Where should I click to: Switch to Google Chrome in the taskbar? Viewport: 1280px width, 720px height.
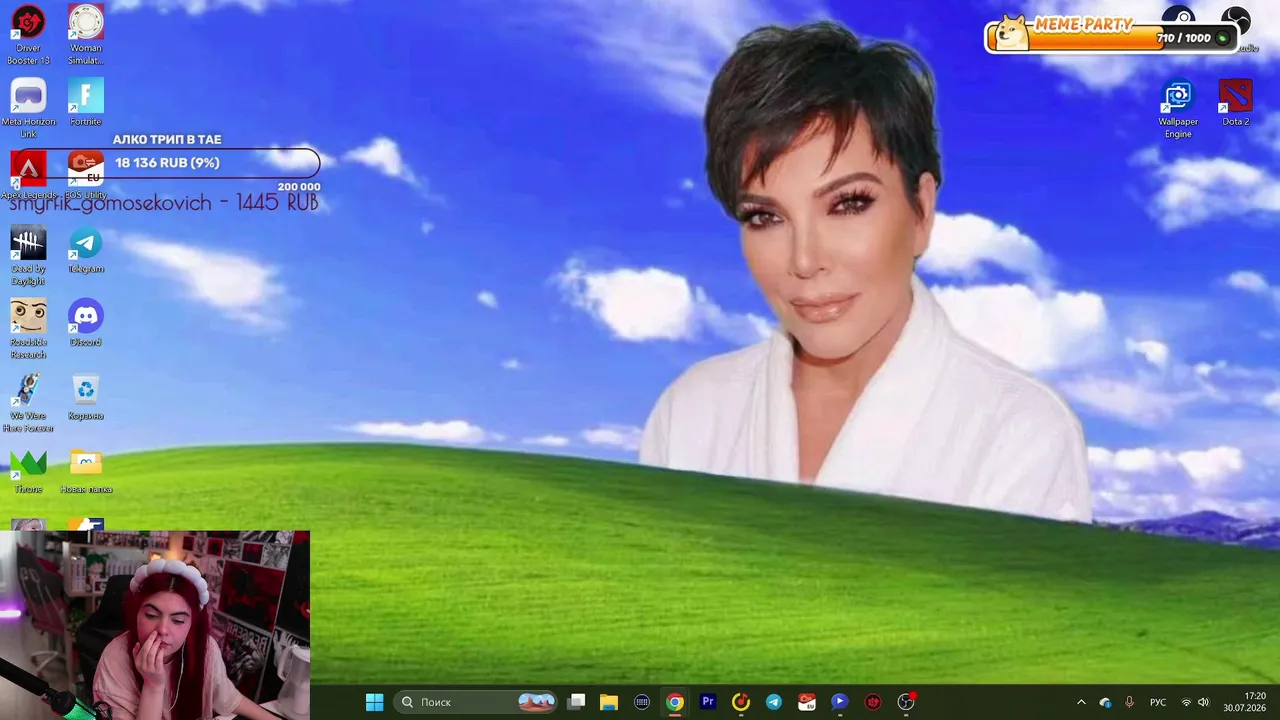pyautogui.click(x=675, y=702)
